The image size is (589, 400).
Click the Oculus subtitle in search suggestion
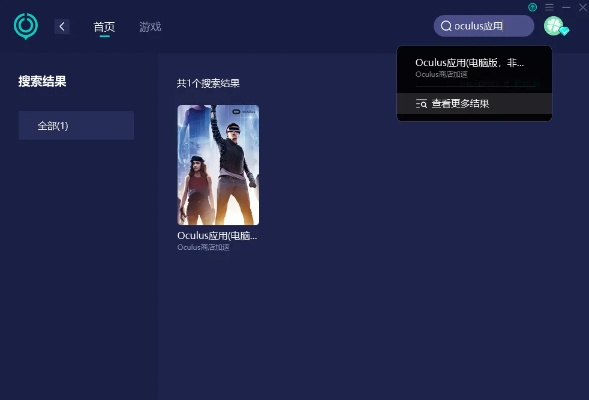(441, 74)
